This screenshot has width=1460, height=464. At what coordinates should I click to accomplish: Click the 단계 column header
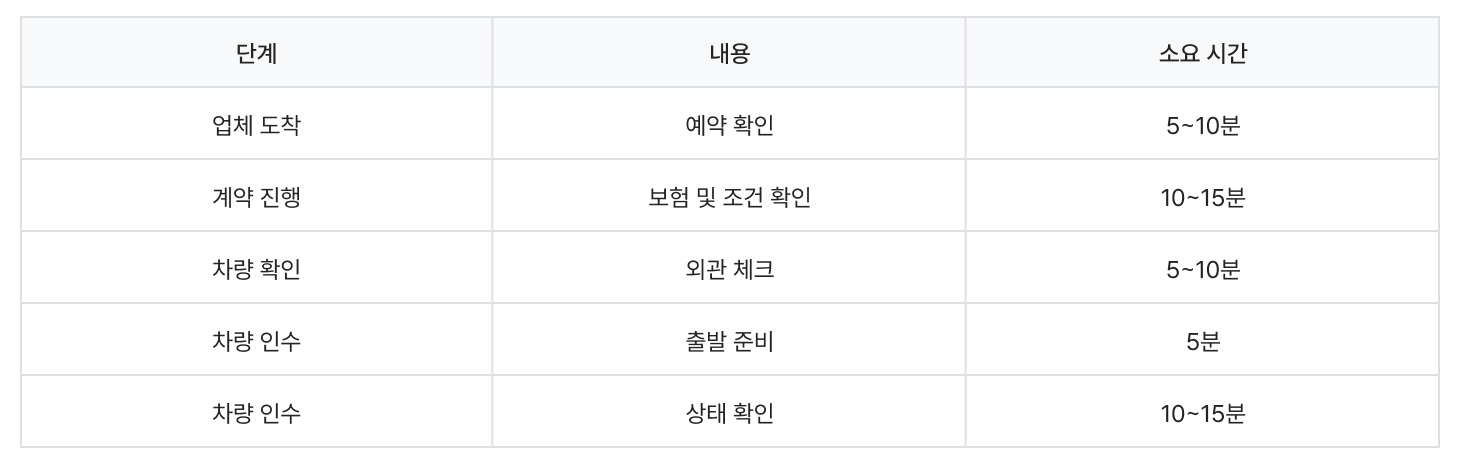tap(256, 53)
